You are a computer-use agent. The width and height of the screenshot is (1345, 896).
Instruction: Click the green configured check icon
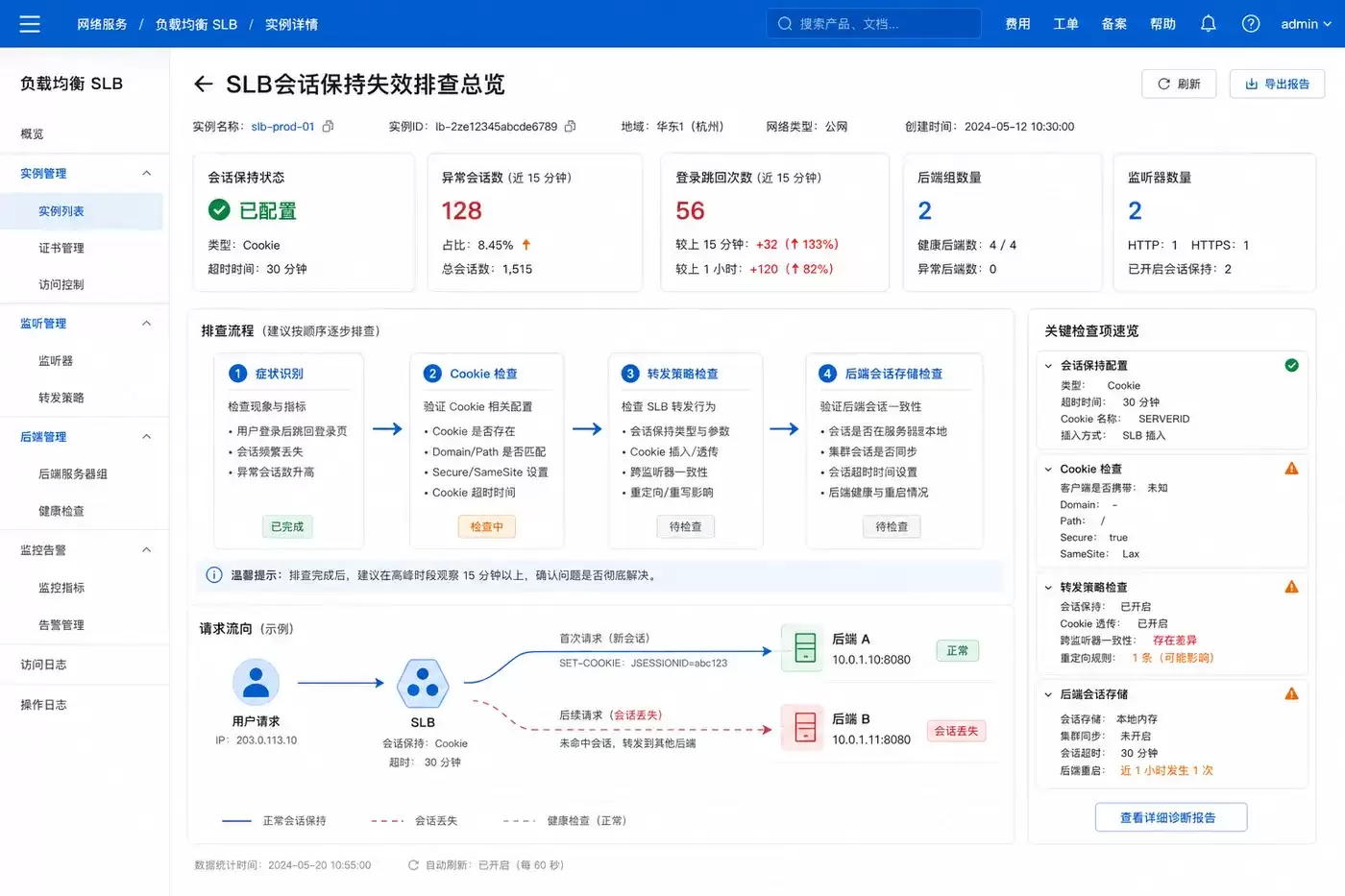coord(219,209)
